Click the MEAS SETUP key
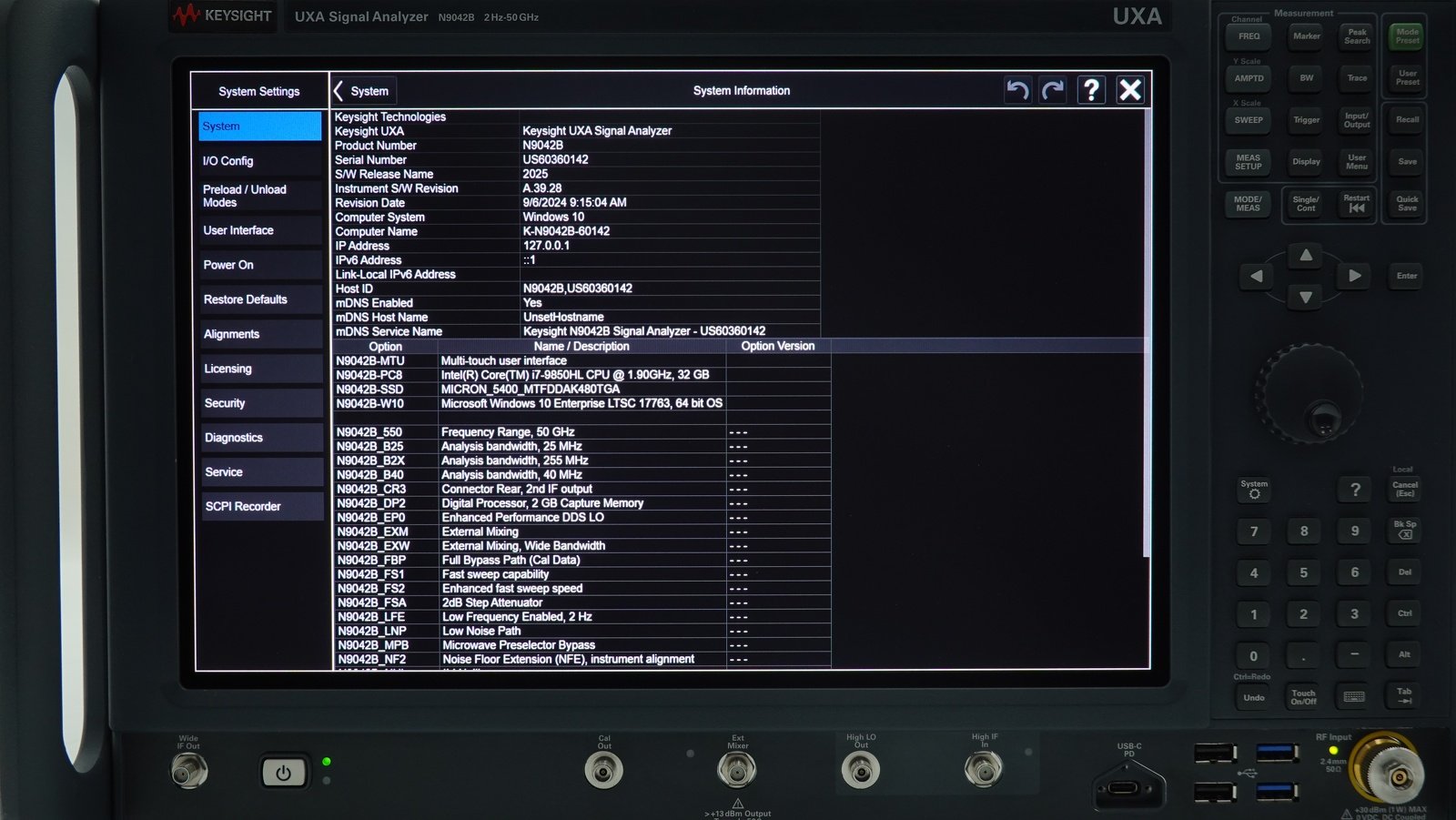The image size is (1456, 820). coord(1249,162)
